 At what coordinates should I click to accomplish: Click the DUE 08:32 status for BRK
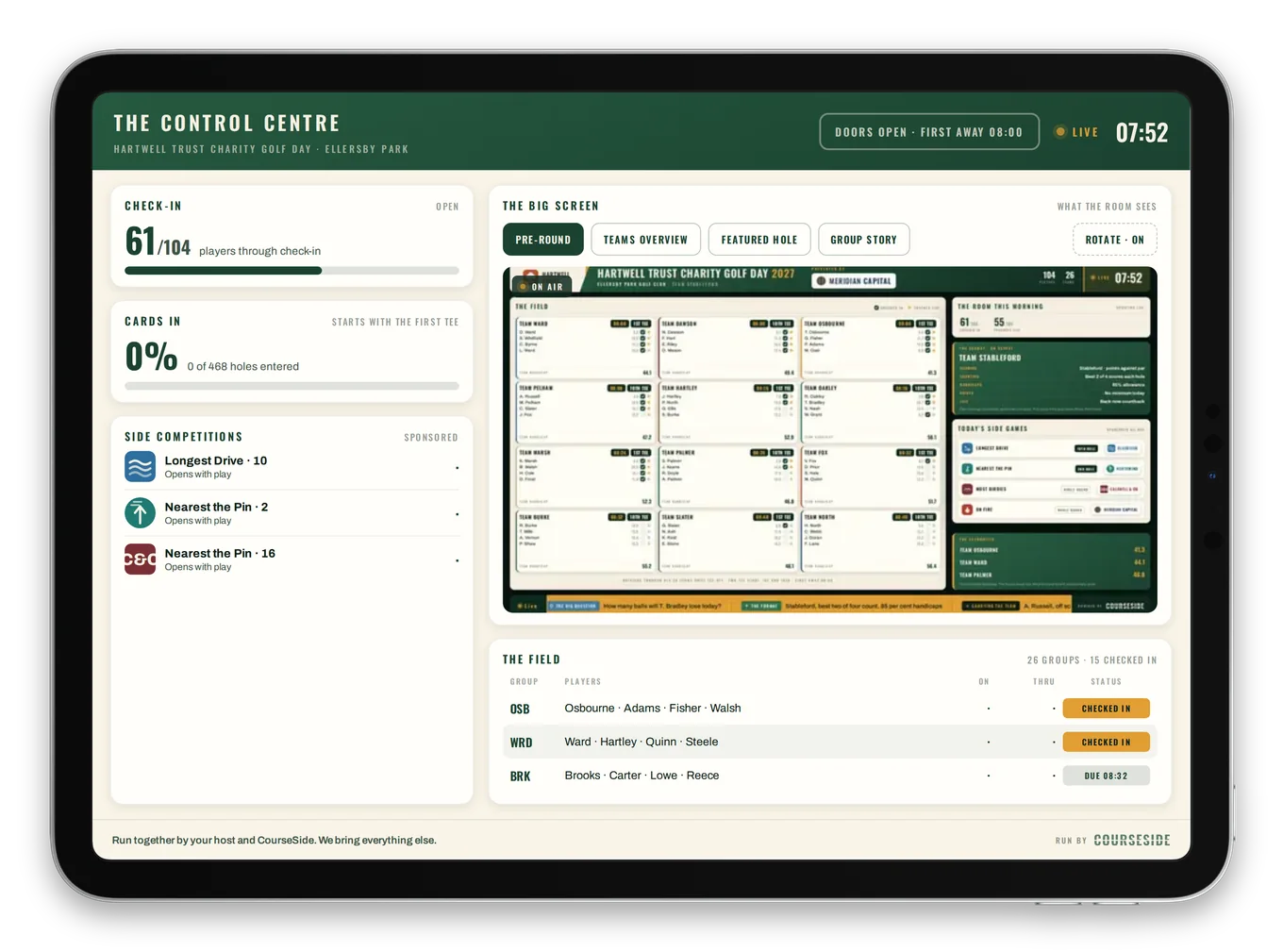1107,776
